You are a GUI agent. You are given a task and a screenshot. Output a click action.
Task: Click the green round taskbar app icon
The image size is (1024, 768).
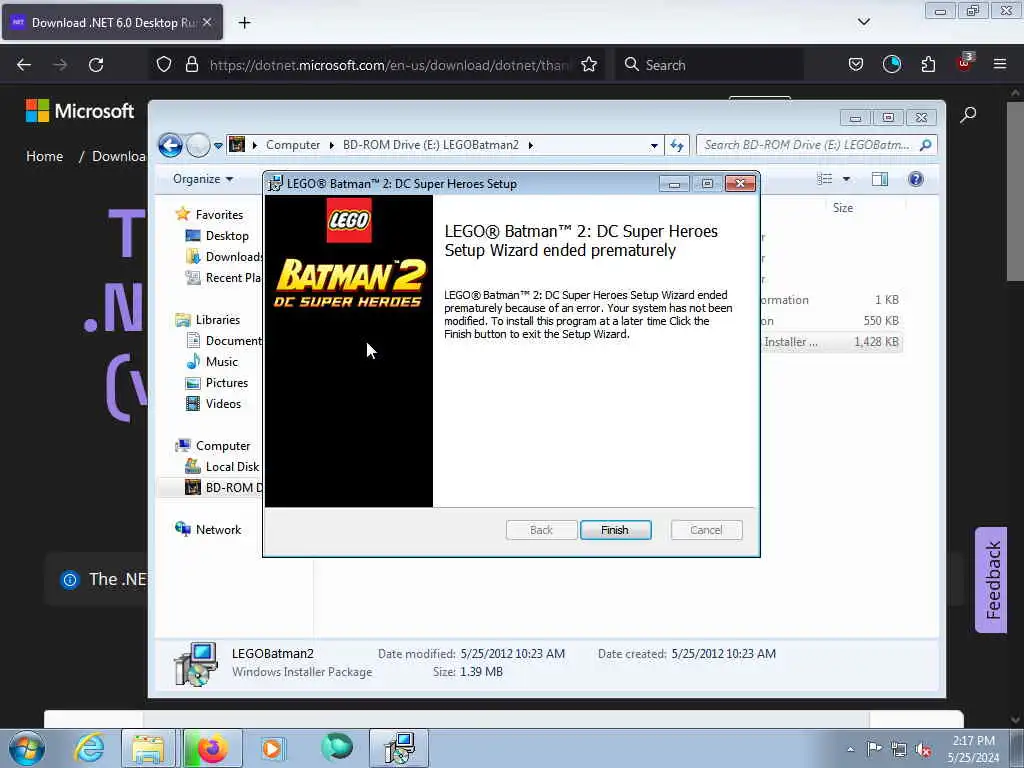337,747
